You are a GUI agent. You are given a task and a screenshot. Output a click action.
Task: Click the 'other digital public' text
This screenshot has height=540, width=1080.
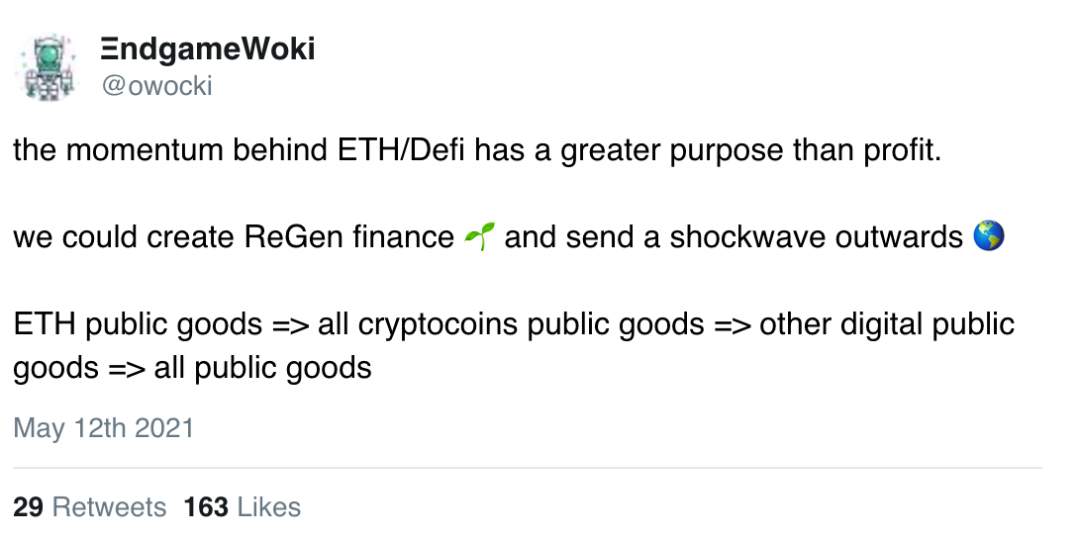[887, 325]
